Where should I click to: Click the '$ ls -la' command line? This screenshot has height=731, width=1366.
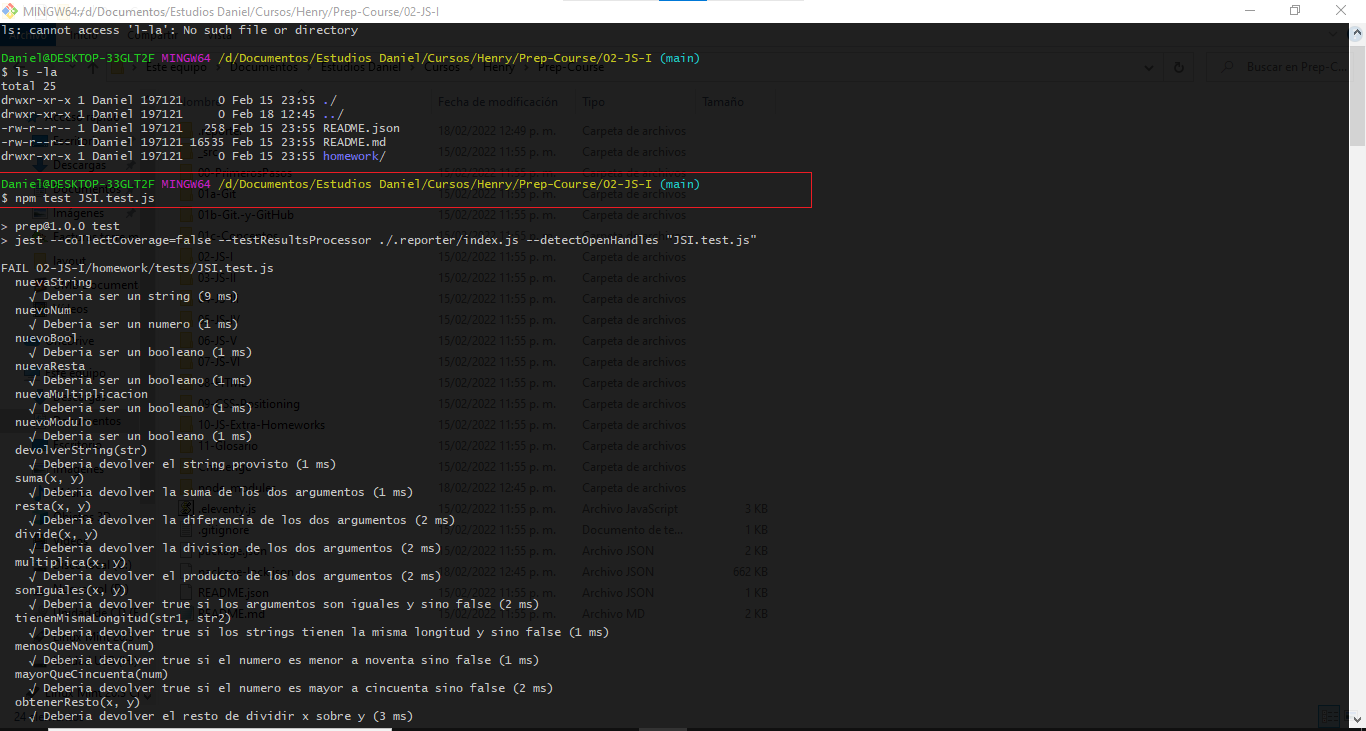[x=28, y=72]
